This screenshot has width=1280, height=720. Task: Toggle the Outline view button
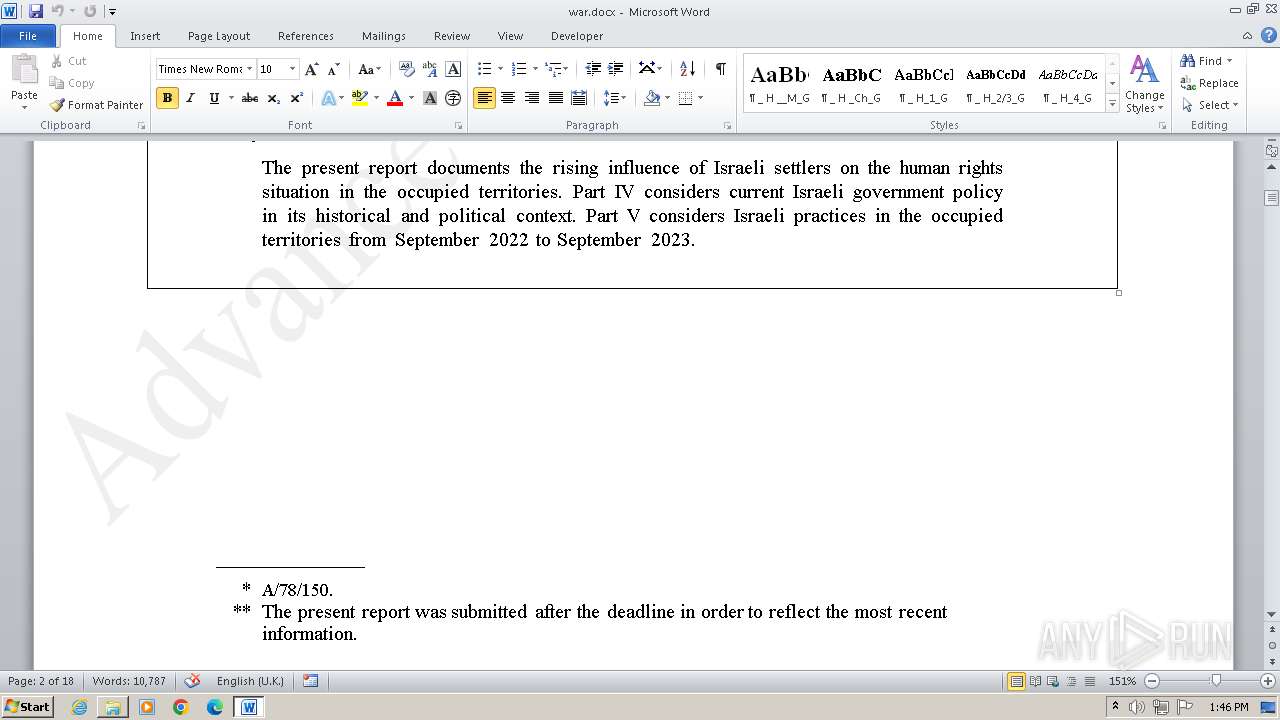[1071, 681]
